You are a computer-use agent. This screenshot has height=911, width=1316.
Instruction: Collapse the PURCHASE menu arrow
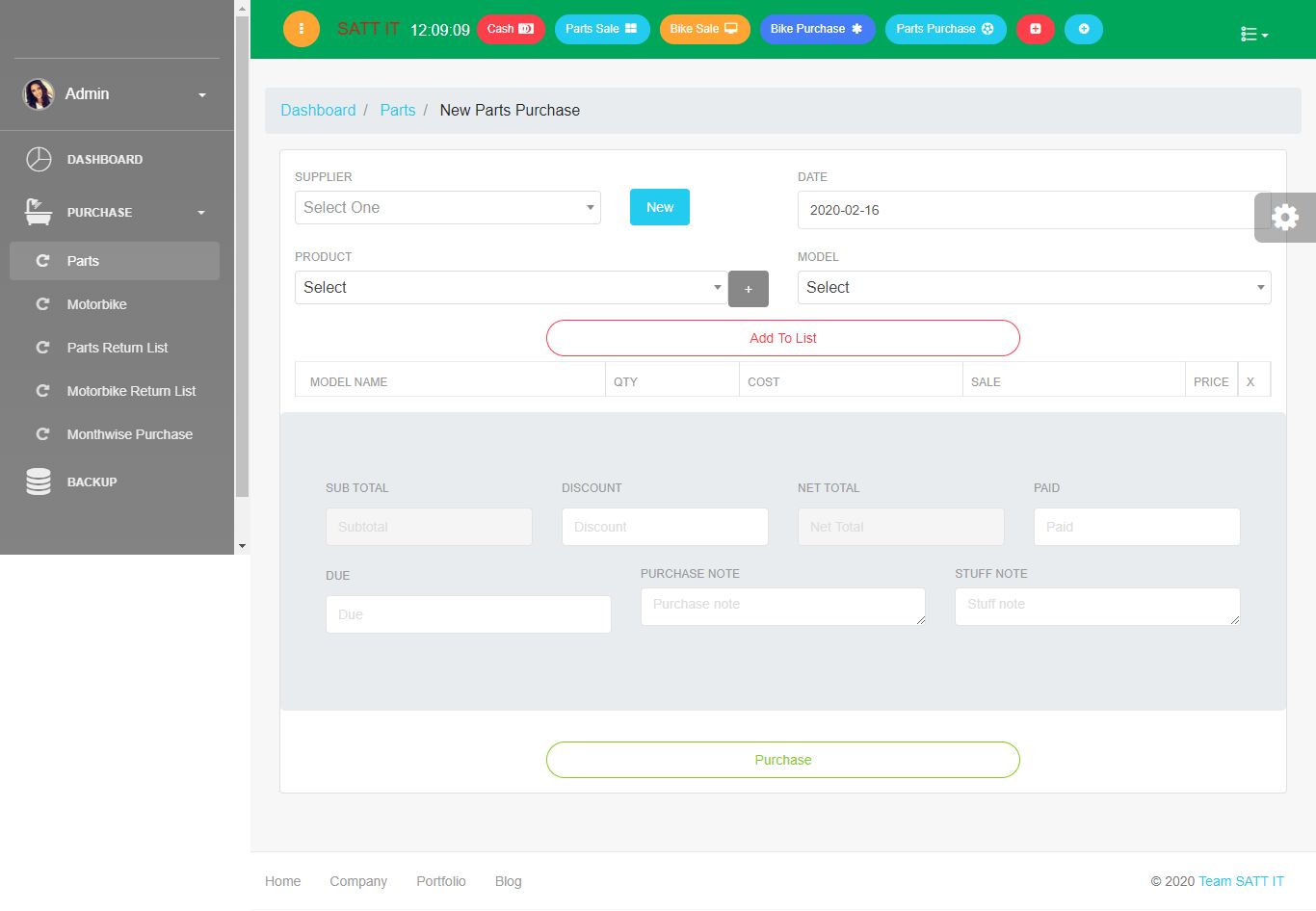pos(201,213)
